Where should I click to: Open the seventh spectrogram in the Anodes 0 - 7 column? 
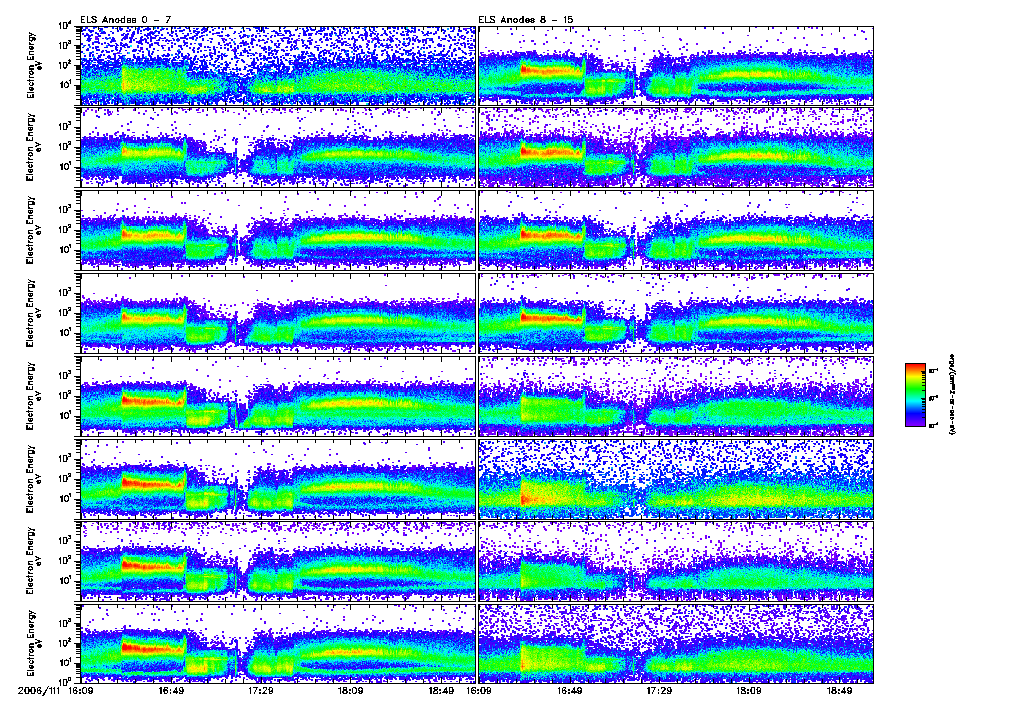pyautogui.click(x=278, y=562)
